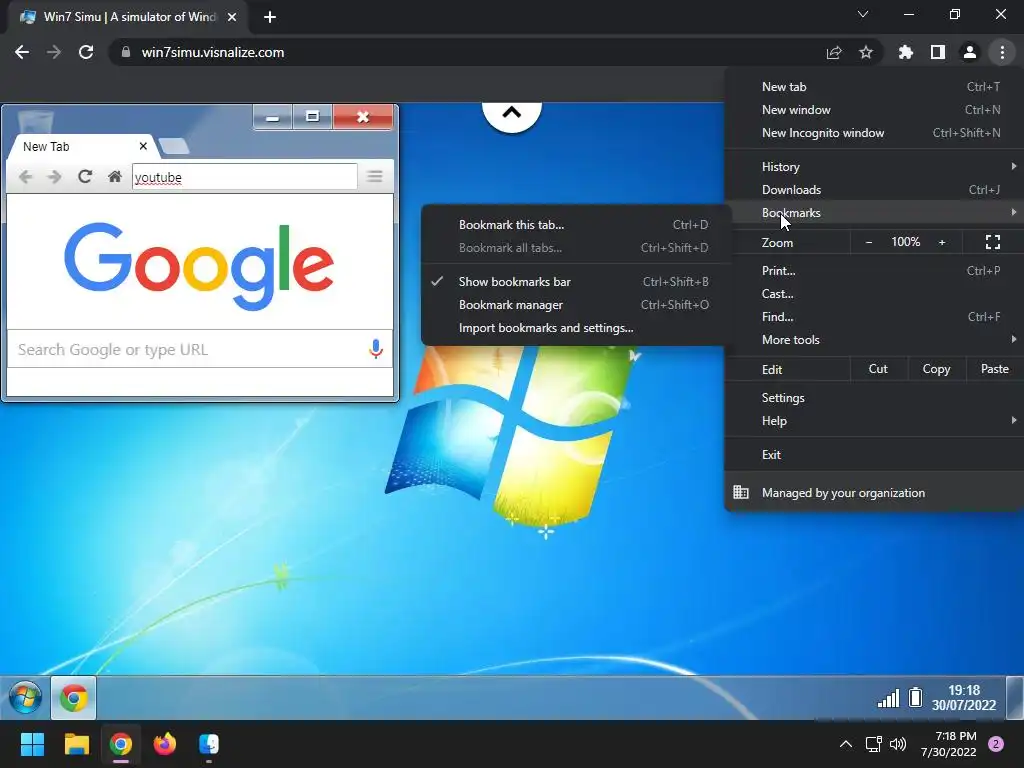
Task: Select New window menu entry
Action: point(874,110)
